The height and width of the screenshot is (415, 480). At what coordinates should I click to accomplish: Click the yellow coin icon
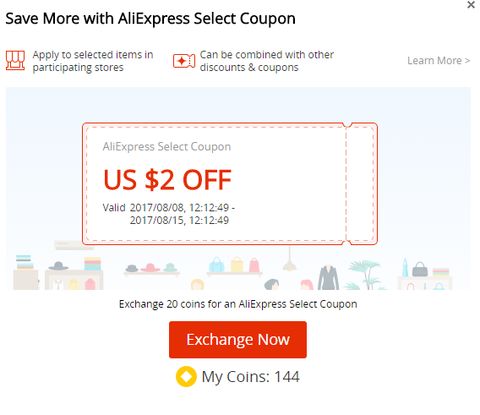(186, 377)
